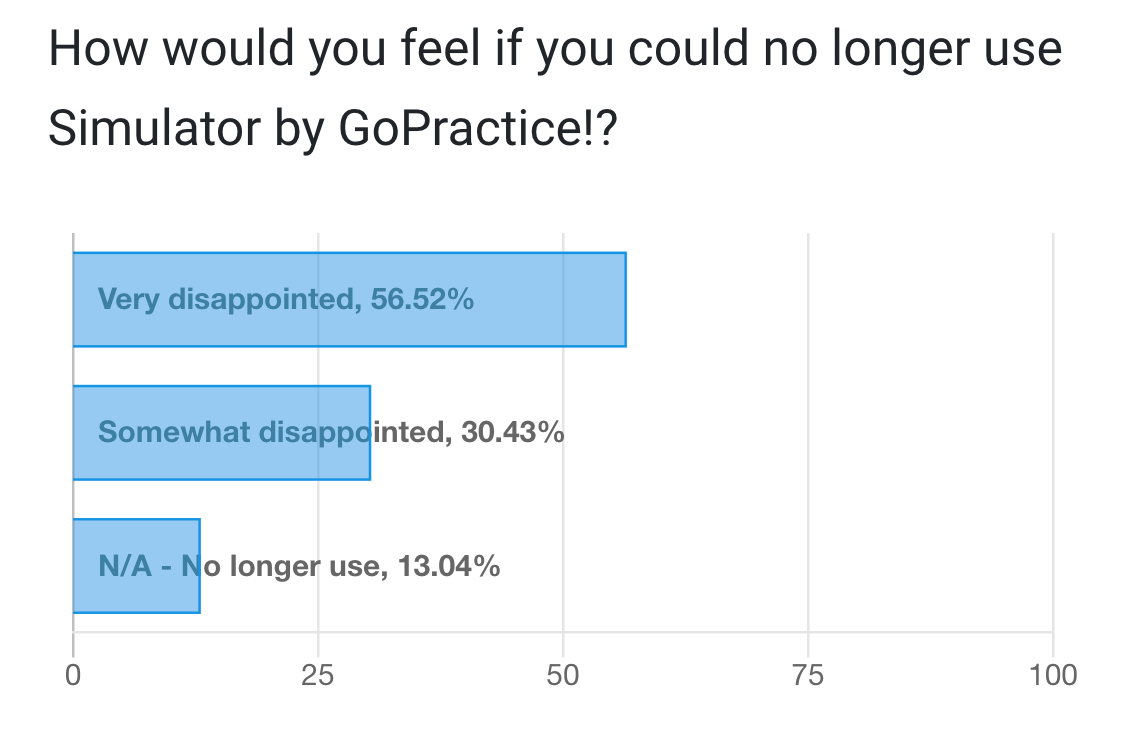Click the 30.43% value text

[x=513, y=433]
